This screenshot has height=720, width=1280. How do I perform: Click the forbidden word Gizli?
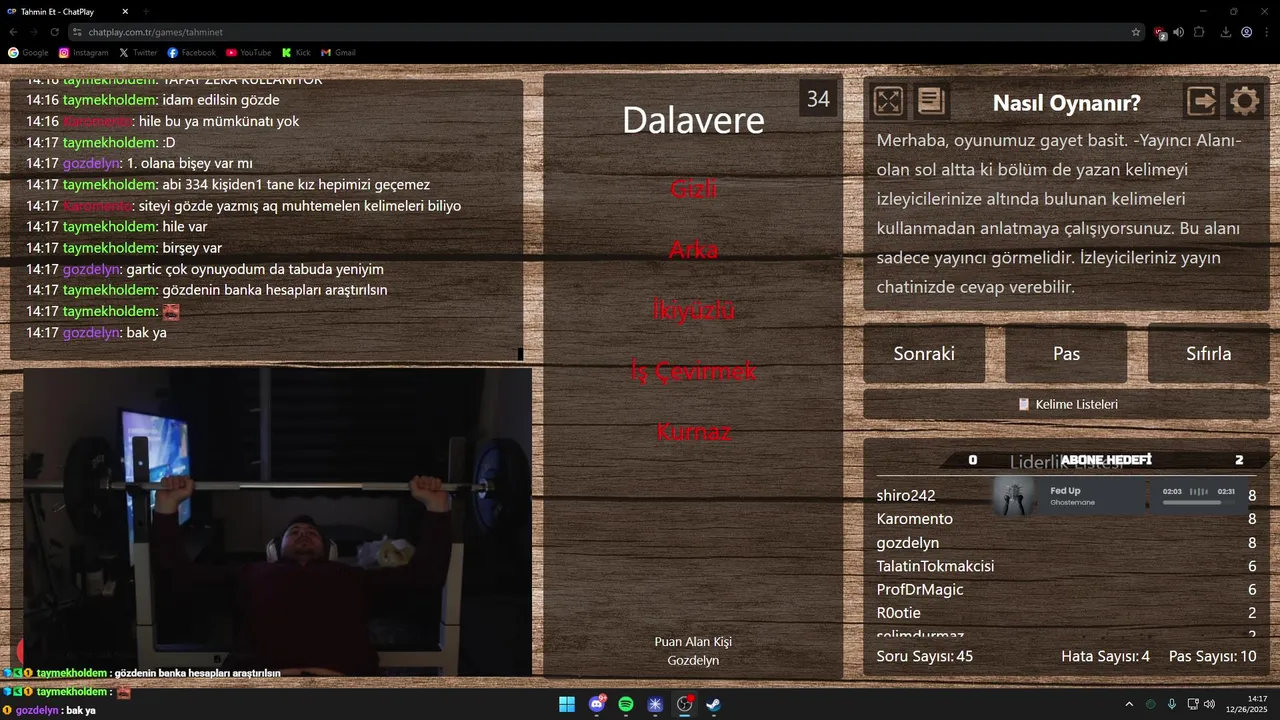click(693, 188)
